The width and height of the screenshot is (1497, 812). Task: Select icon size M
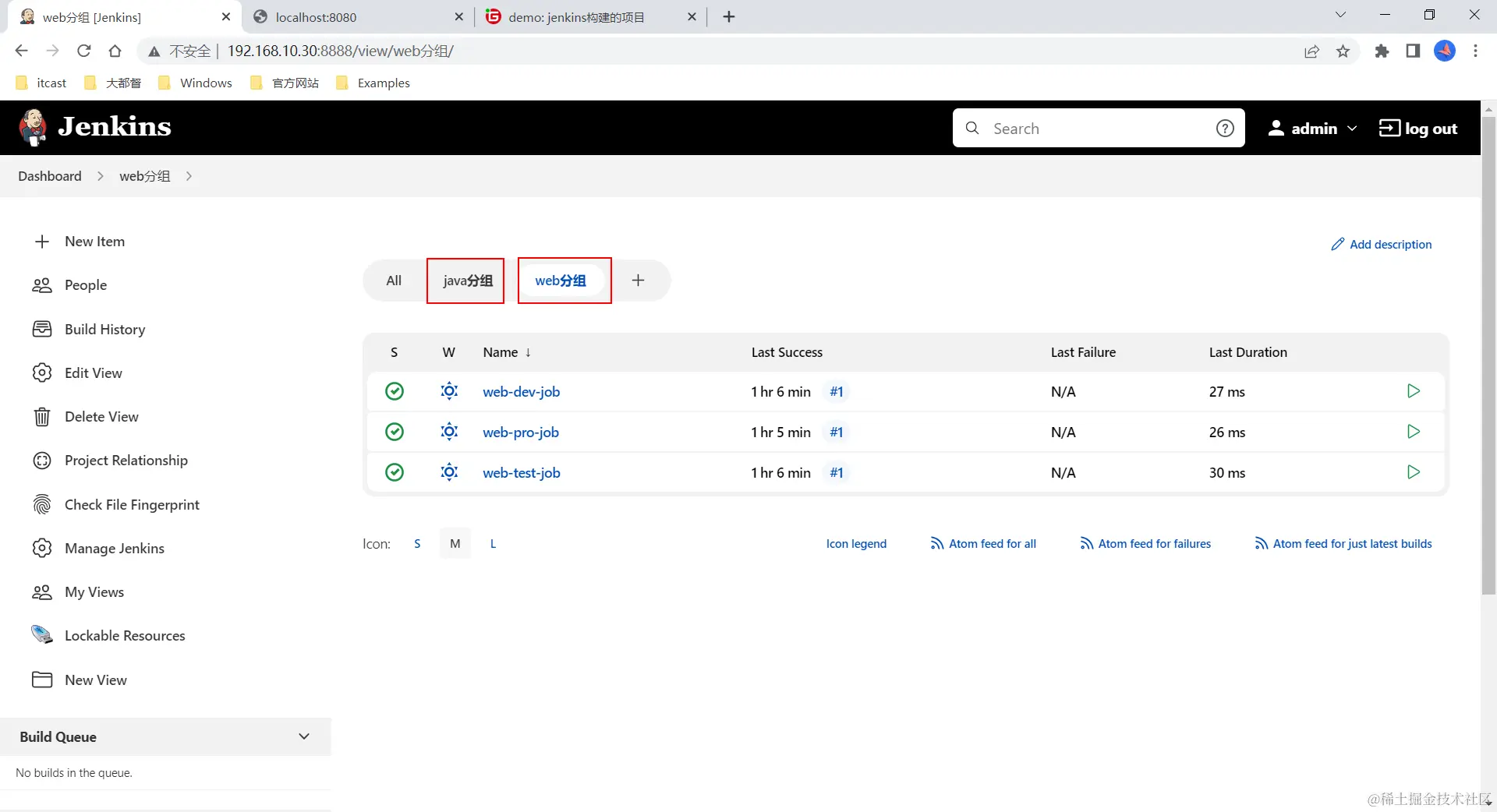(455, 544)
